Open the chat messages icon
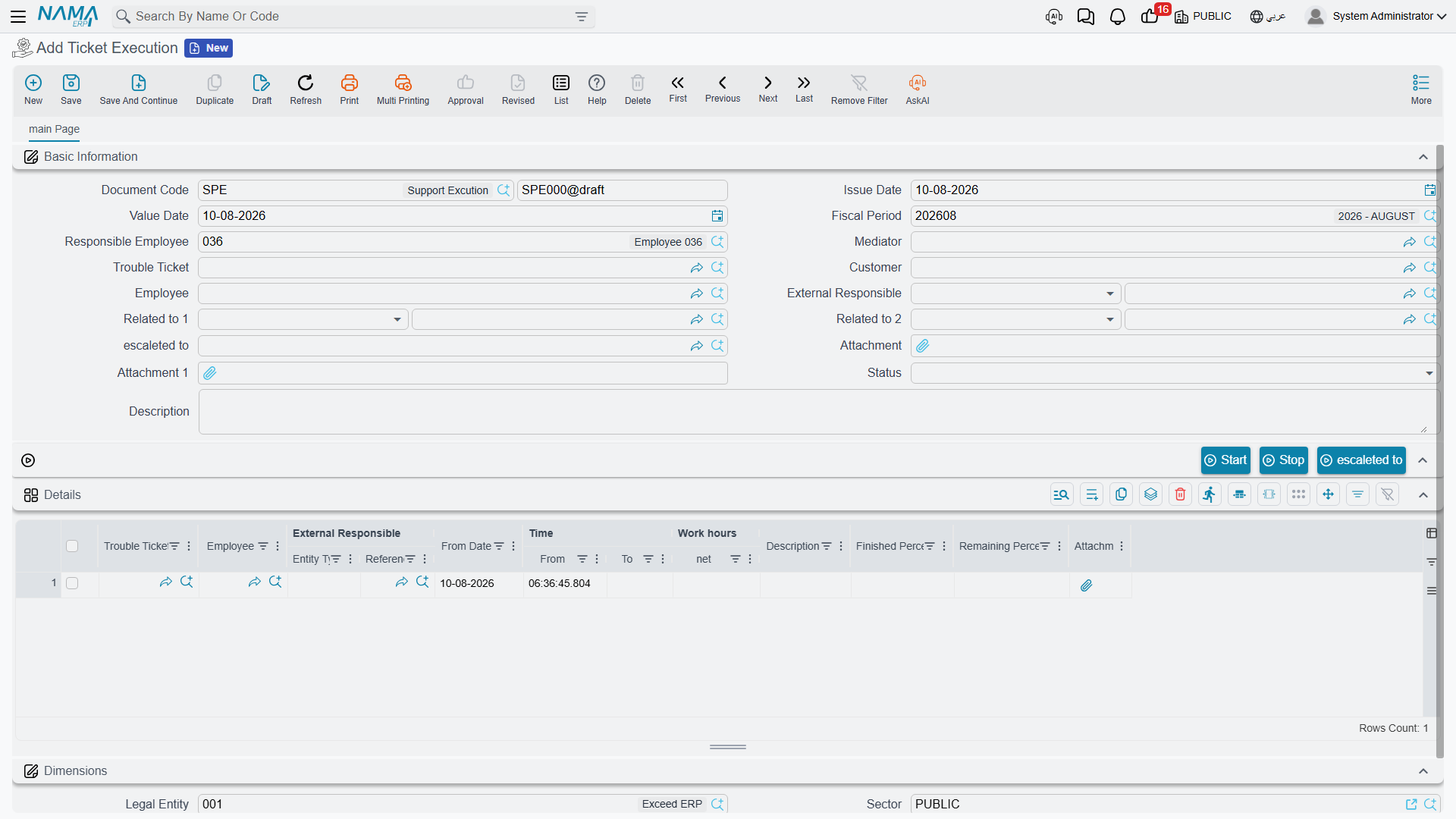 [x=1085, y=16]
